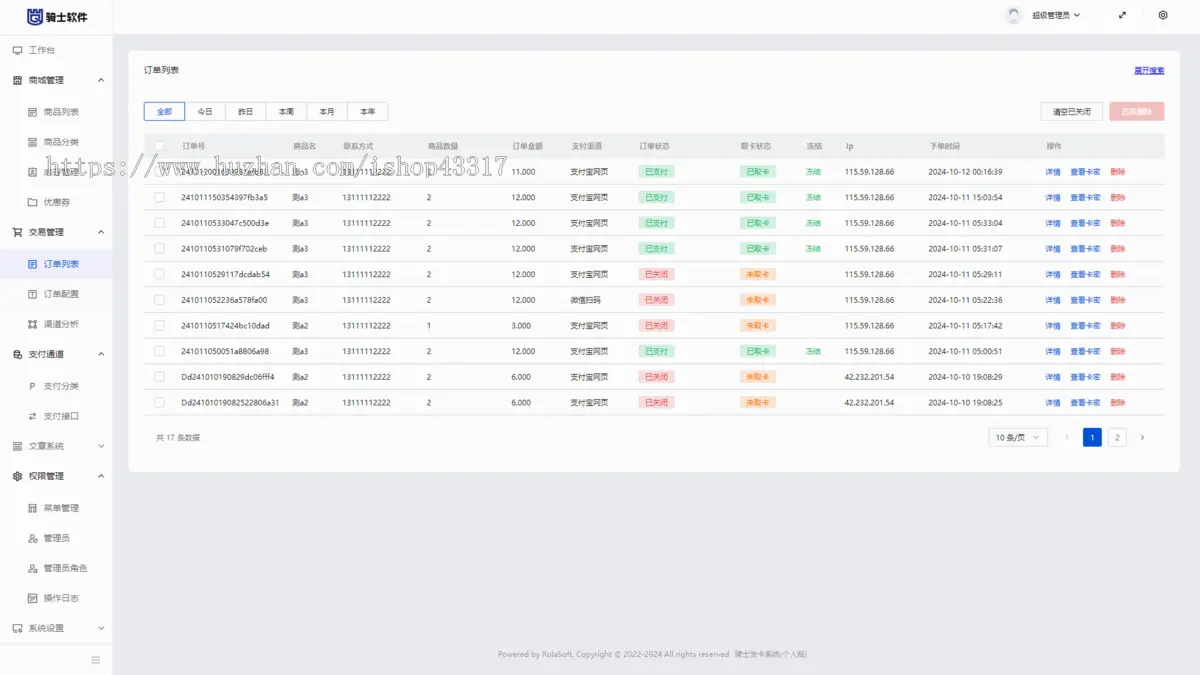Viewport: 1200px width, 675px height.
Task: Switch to the 今日 filter tab
Action: coord(205,112)
